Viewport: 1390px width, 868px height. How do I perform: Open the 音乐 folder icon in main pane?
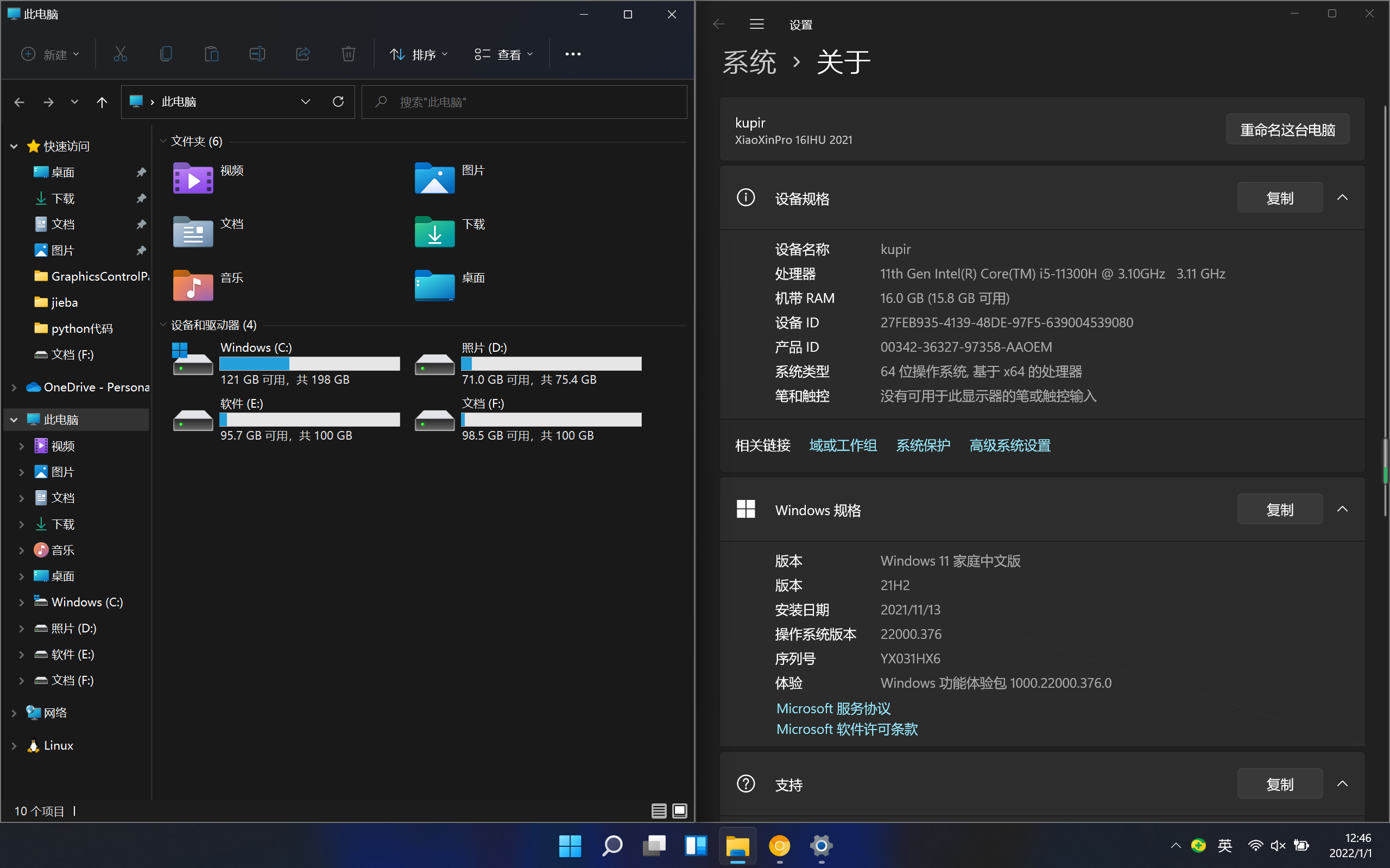click(193, 286)
